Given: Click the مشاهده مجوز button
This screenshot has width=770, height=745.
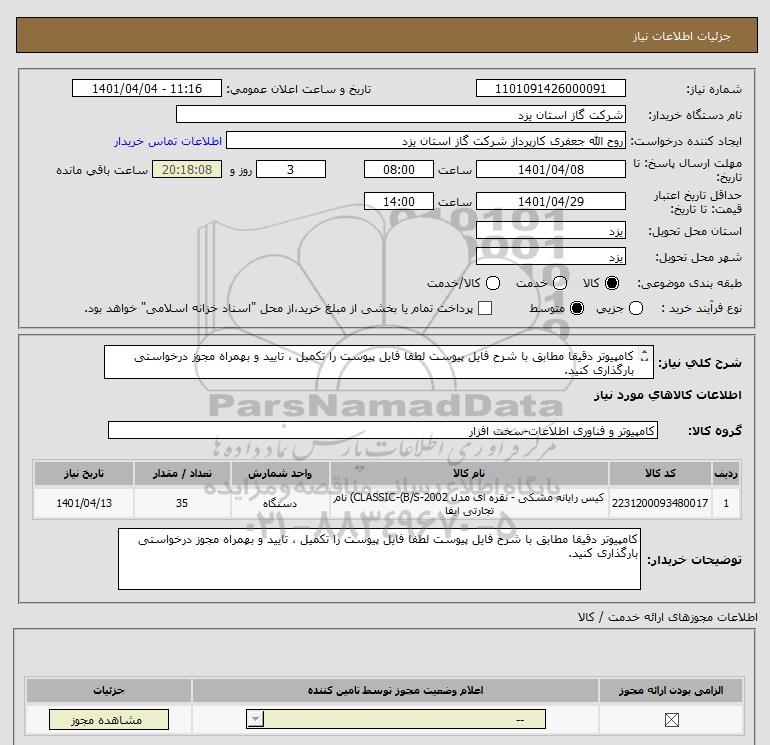Looking at the screenshot, I should (109, 720).
